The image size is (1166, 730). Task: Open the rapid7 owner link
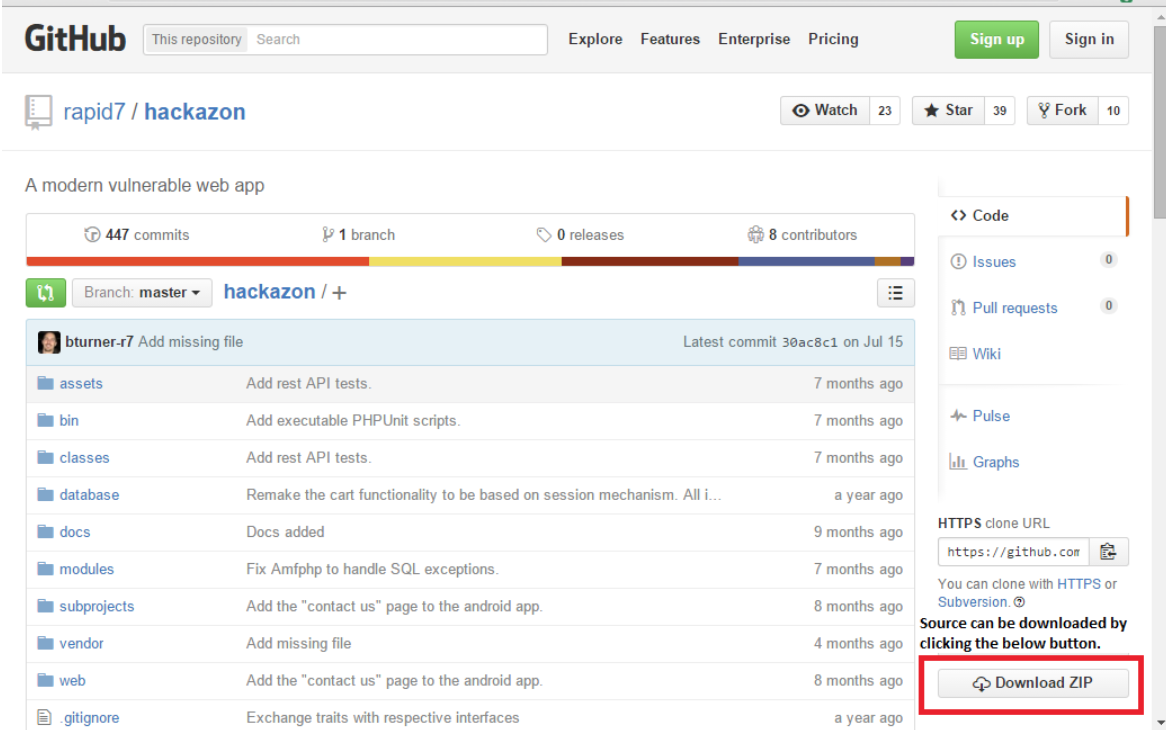coord(94,112)
